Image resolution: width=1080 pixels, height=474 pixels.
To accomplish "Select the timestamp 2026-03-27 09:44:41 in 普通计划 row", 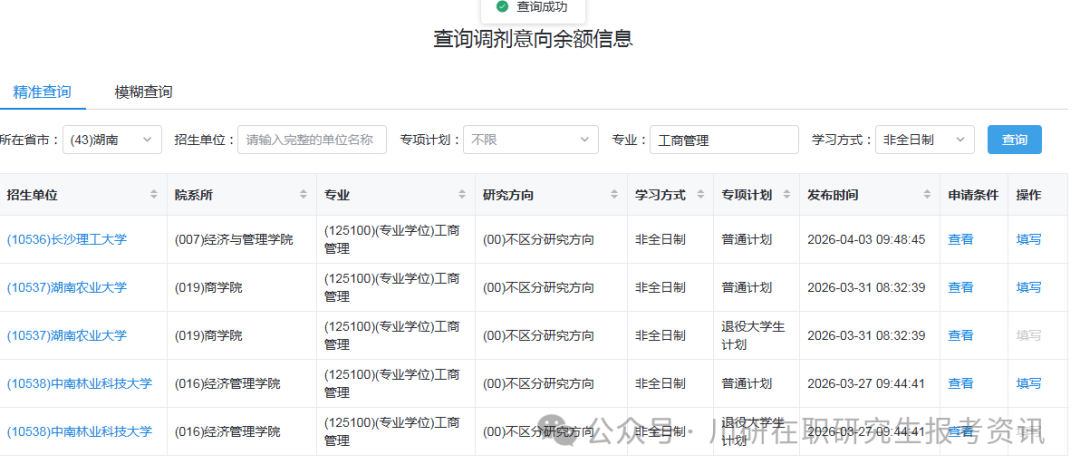I will (x=866, y=384).
